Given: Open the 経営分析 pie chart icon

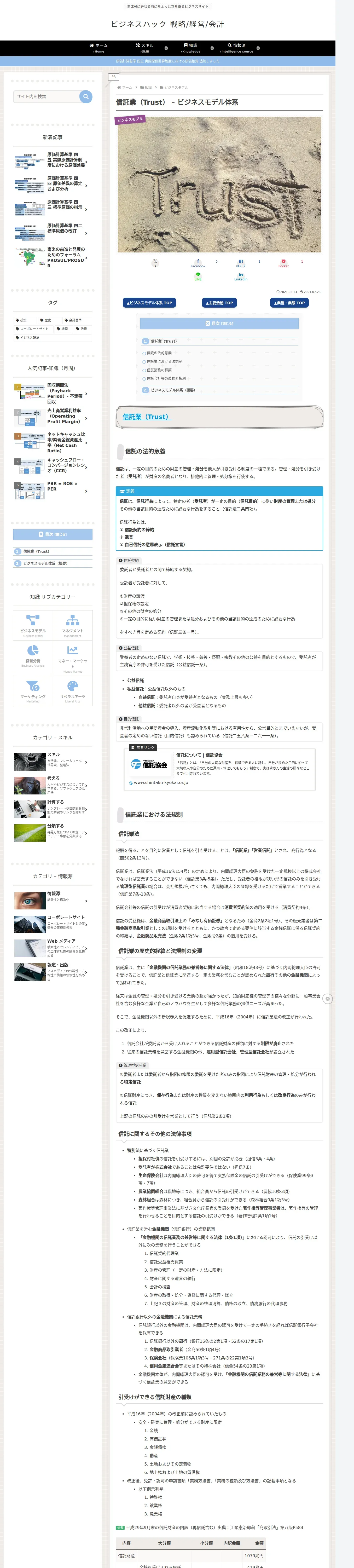Looking at the screenshot, I should tap(33, 650).
